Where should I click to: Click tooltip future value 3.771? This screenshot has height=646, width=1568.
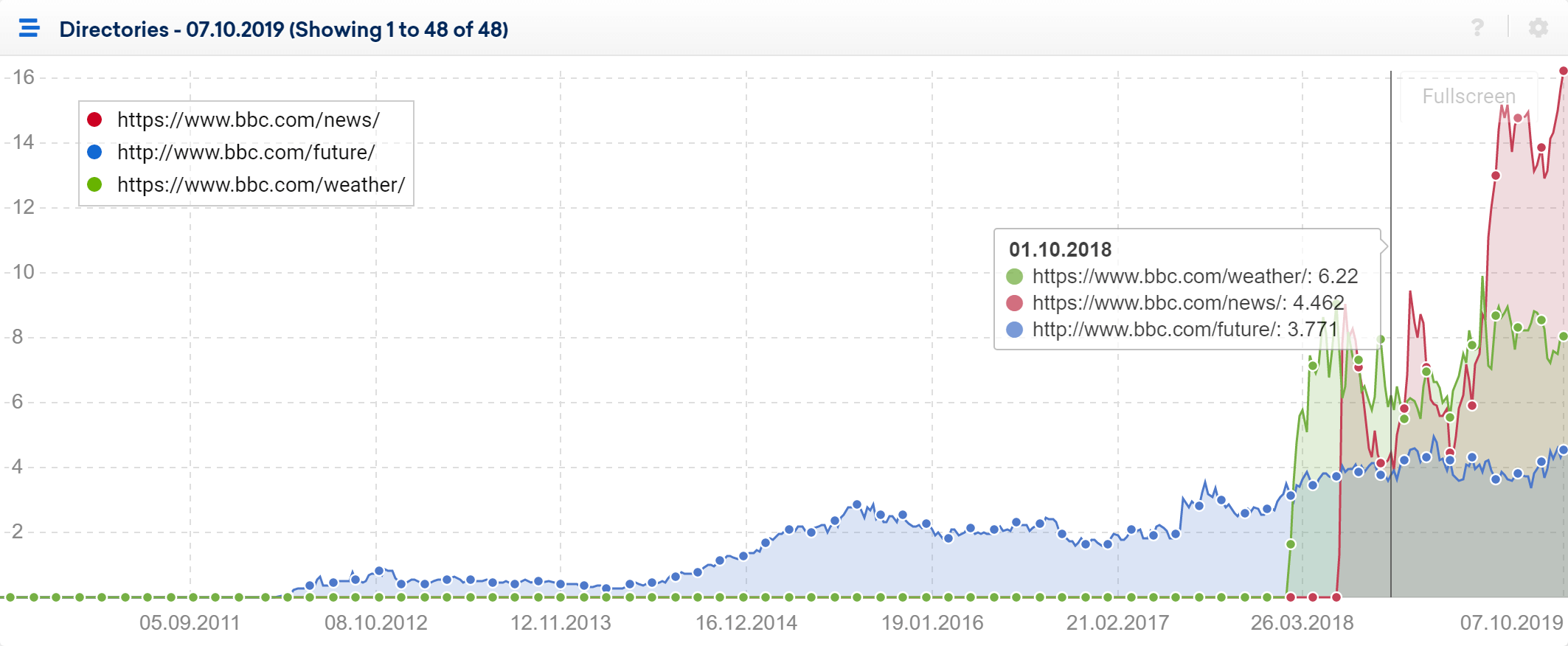pos(1312,329)
